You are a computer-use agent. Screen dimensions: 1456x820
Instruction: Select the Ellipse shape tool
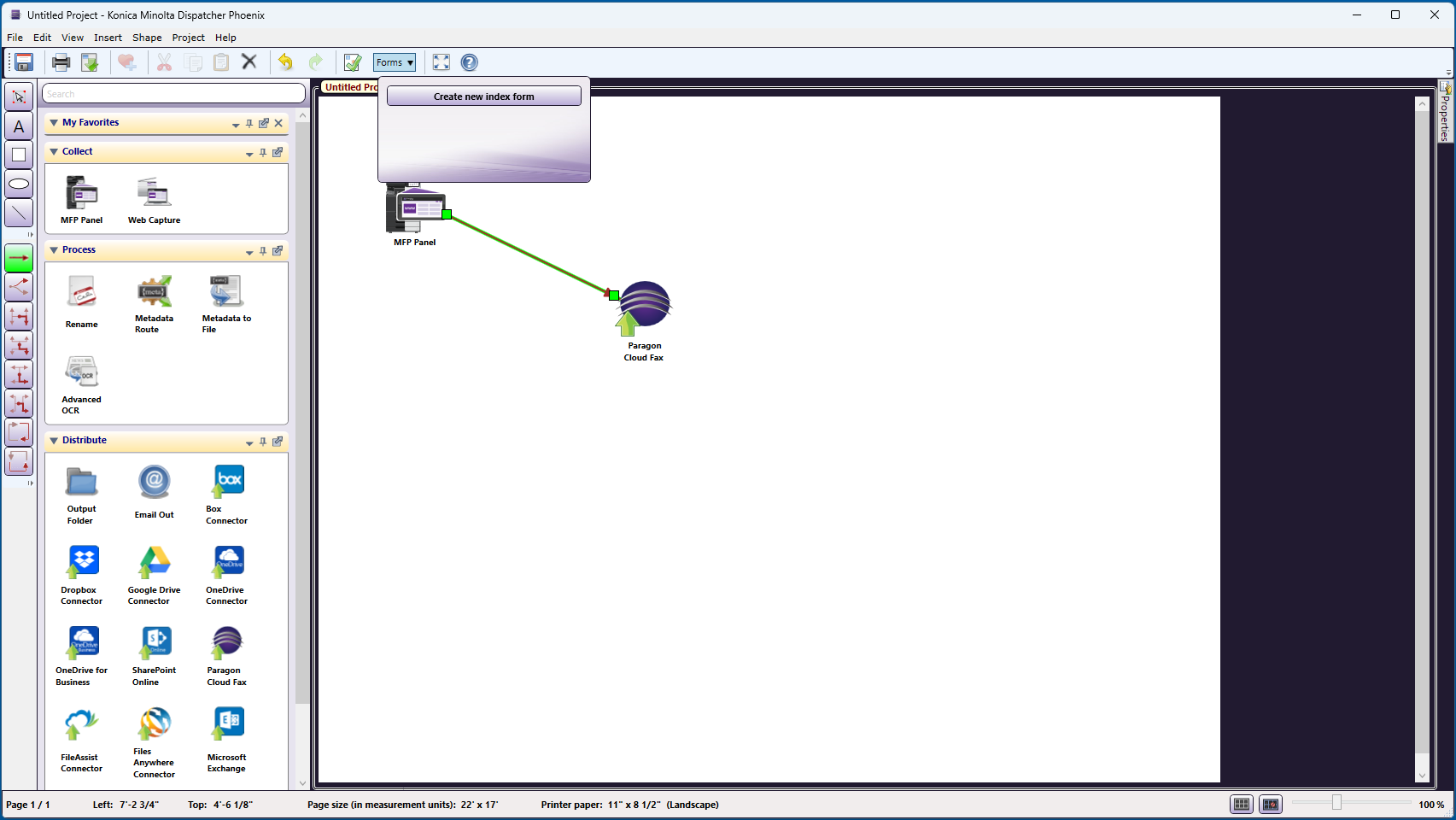click(x=19, y=184)
